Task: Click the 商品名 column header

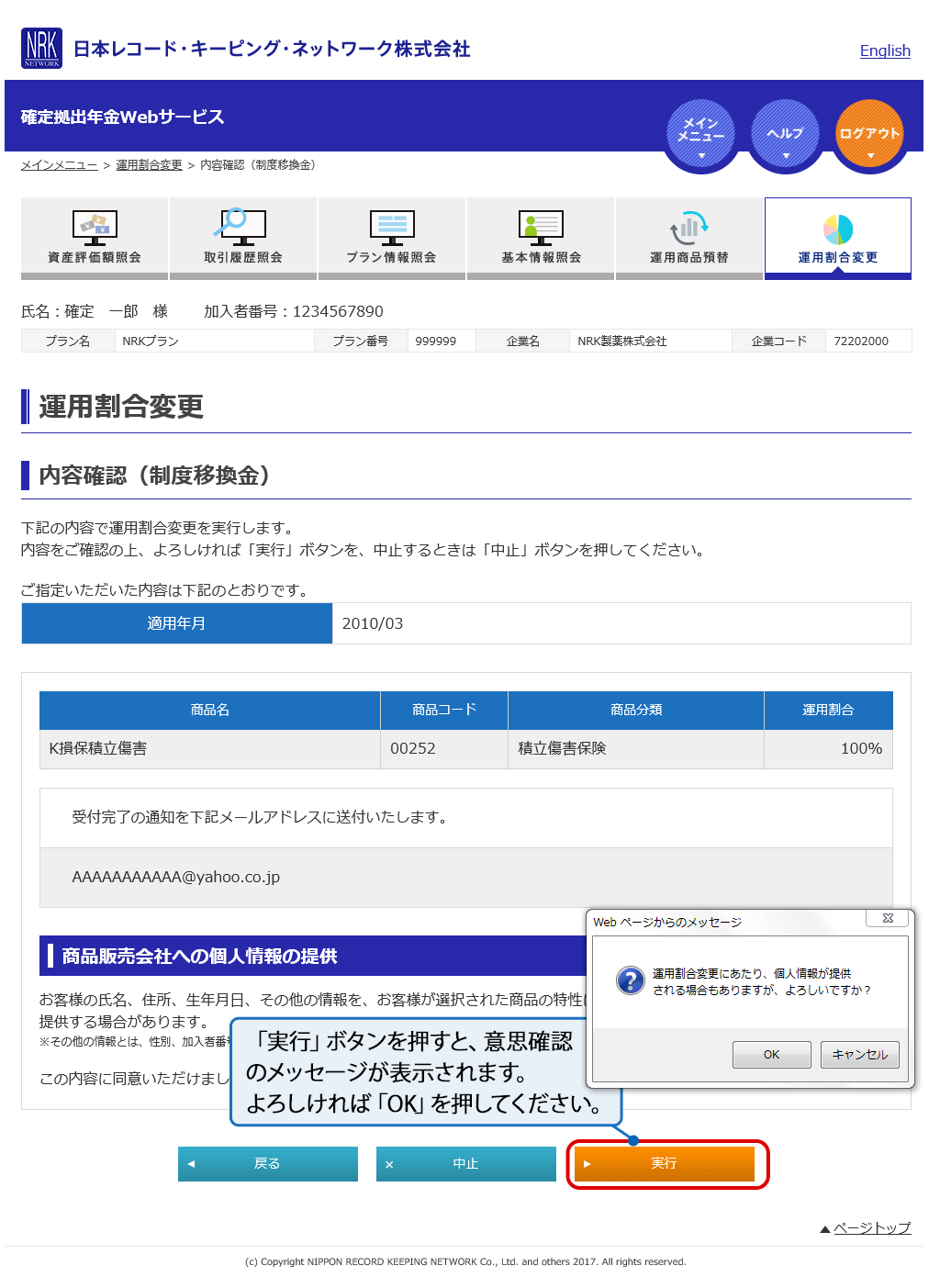Action: pos(210,710)
